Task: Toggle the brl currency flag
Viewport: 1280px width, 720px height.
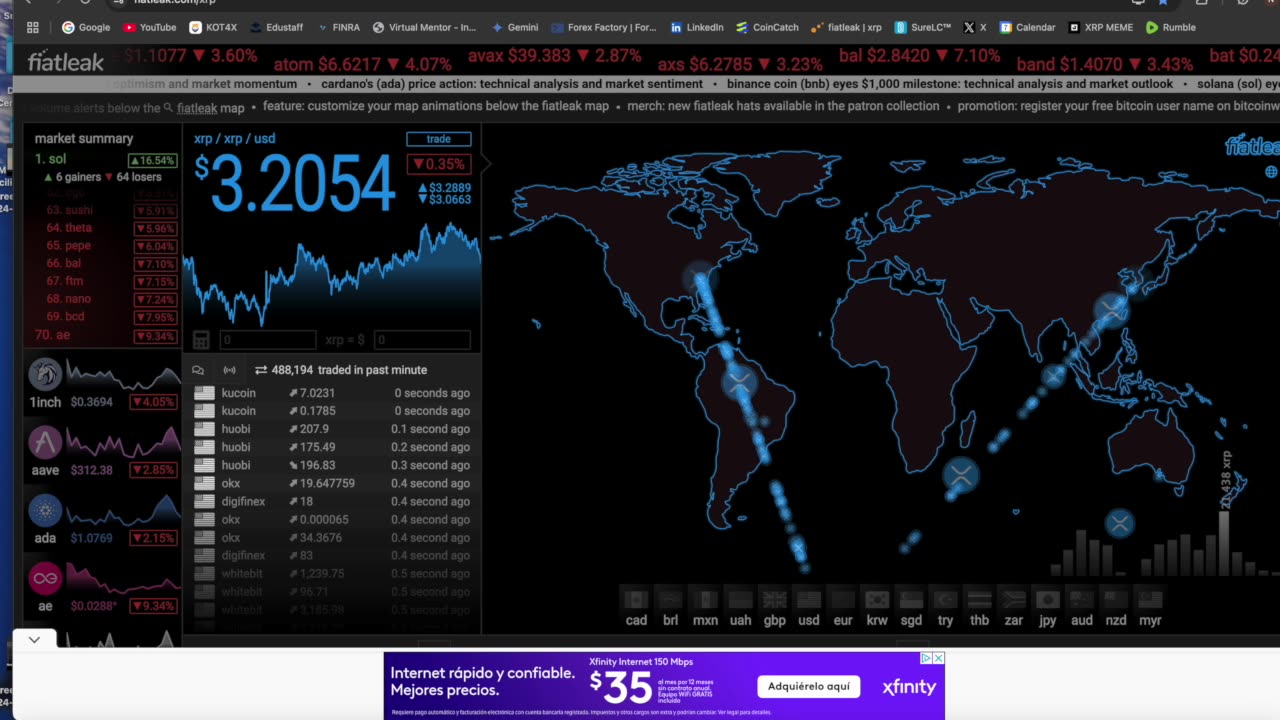Action: tap(670, 600)
